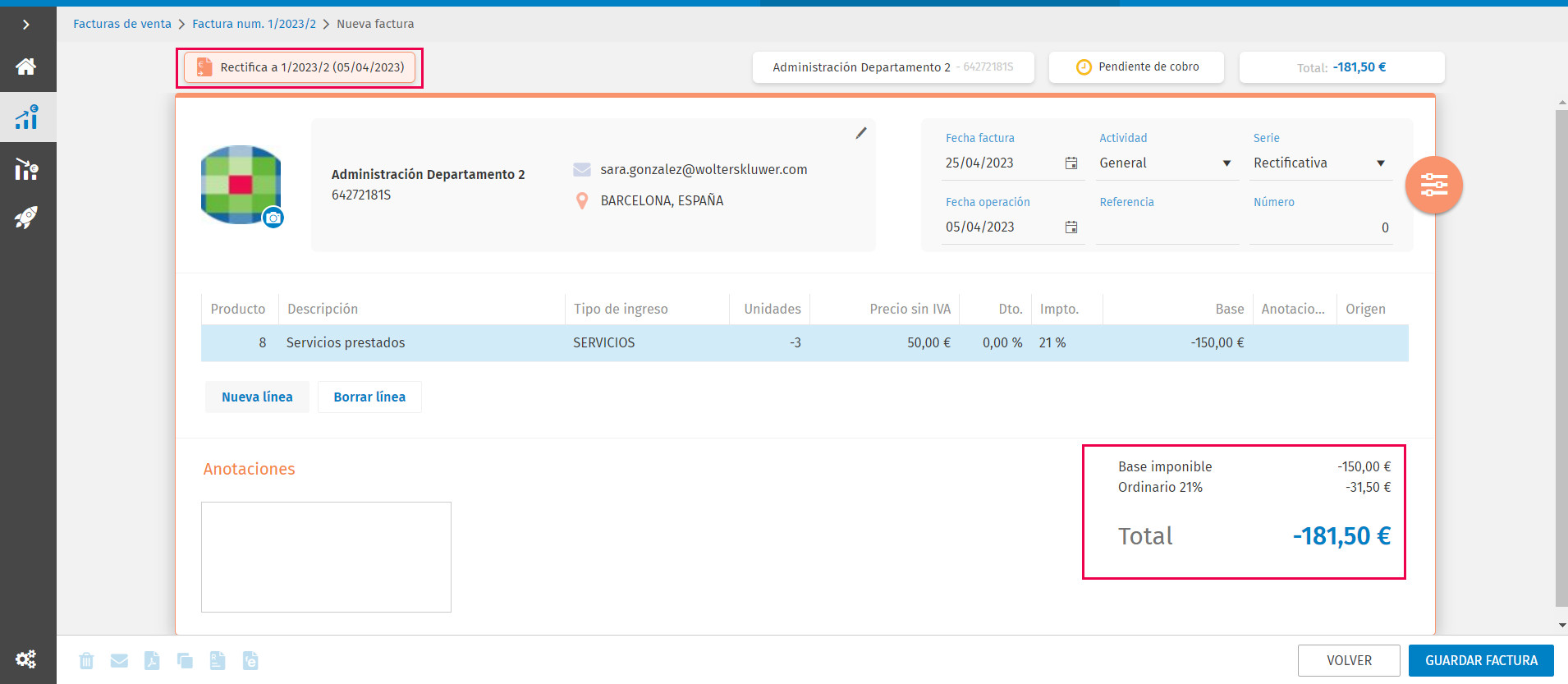
Task: Send invoice by email envelope icon
Action: 119,660
